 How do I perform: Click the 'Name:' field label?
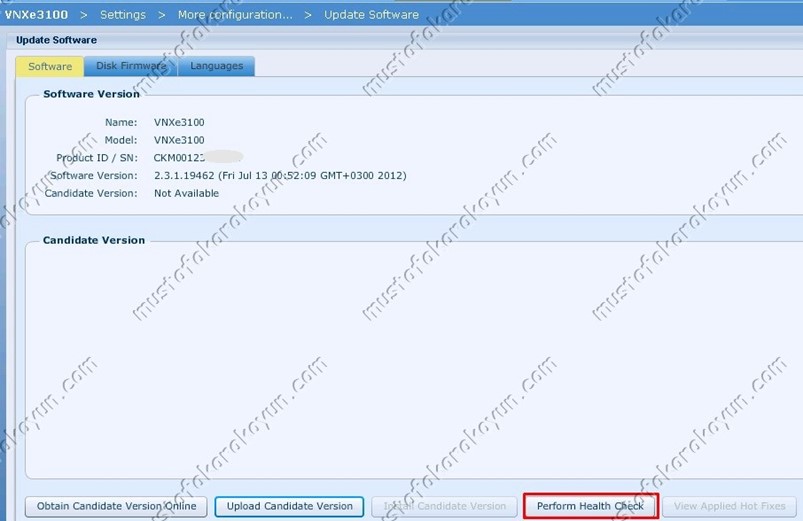pos(121,122)
